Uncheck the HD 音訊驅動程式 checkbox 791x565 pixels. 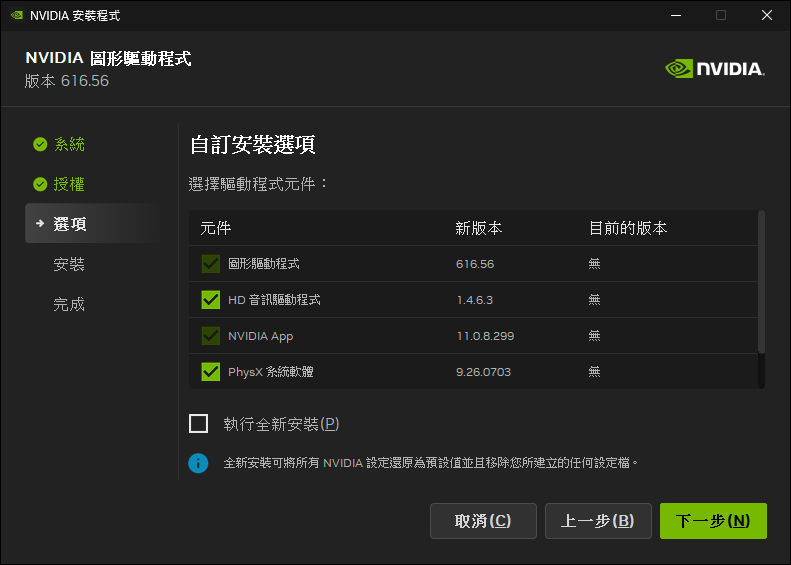coord(210,300)
